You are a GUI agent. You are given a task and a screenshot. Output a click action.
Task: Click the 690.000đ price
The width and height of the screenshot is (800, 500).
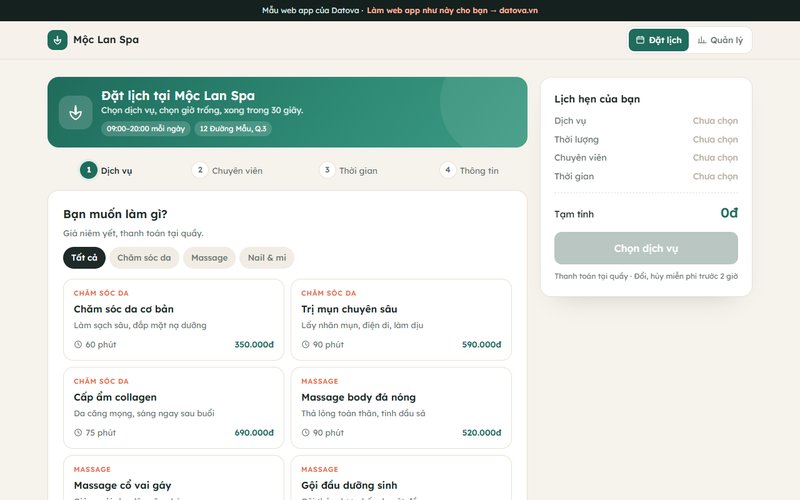tap(254, 433)
